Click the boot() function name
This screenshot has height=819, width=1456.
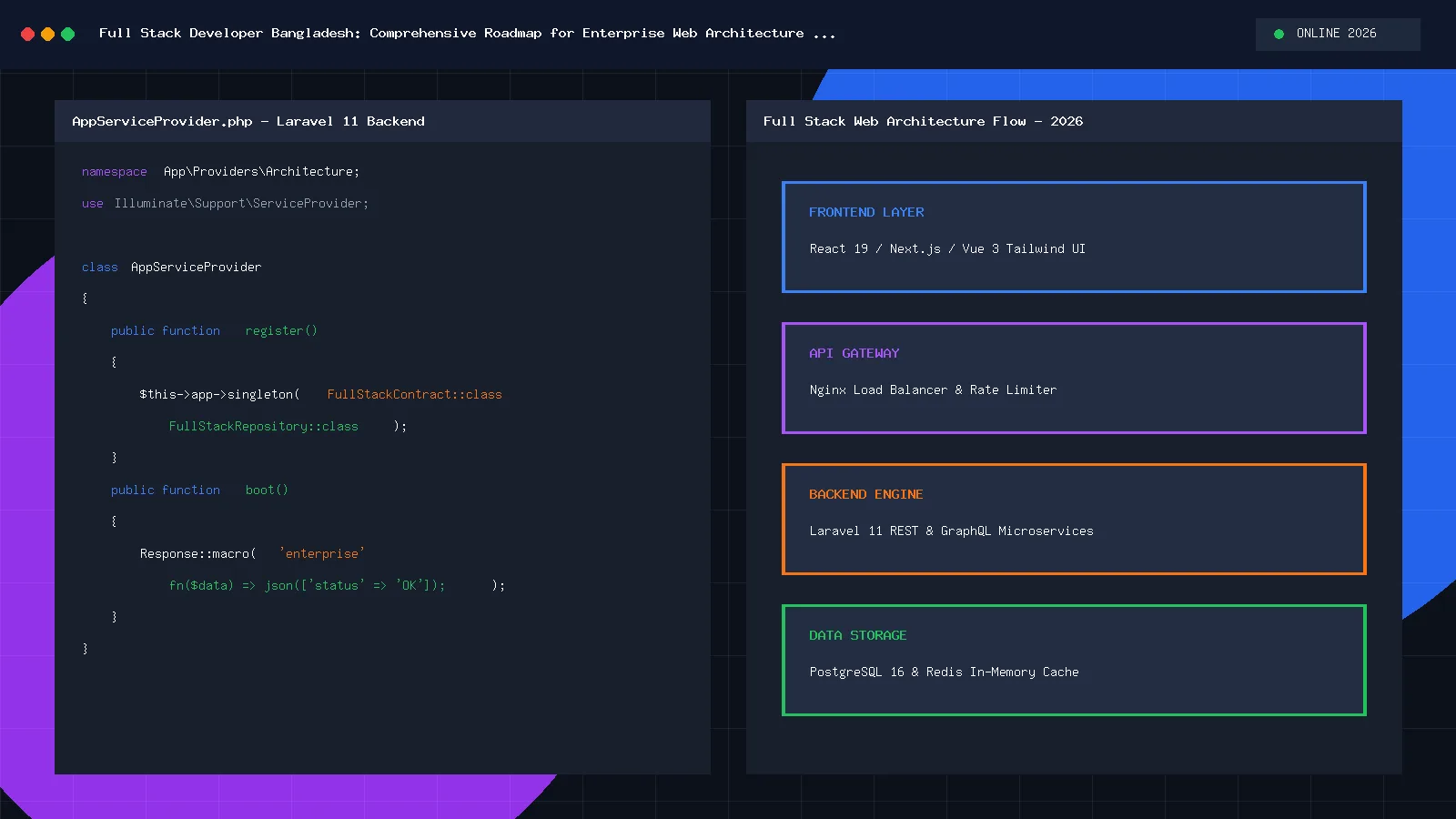267,490
